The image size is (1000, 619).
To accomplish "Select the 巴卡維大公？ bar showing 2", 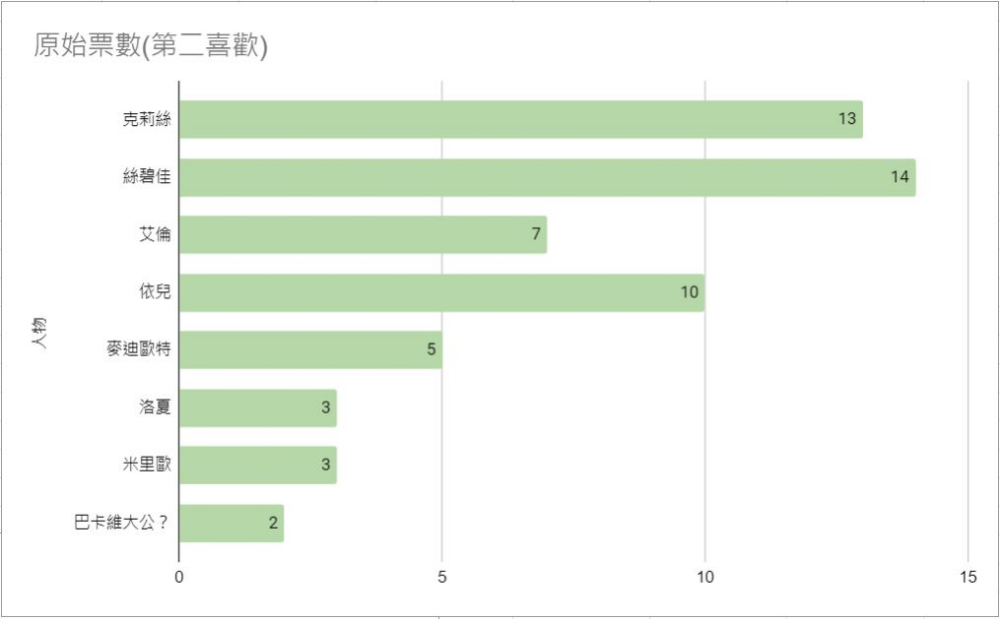I will click(232, 523).
